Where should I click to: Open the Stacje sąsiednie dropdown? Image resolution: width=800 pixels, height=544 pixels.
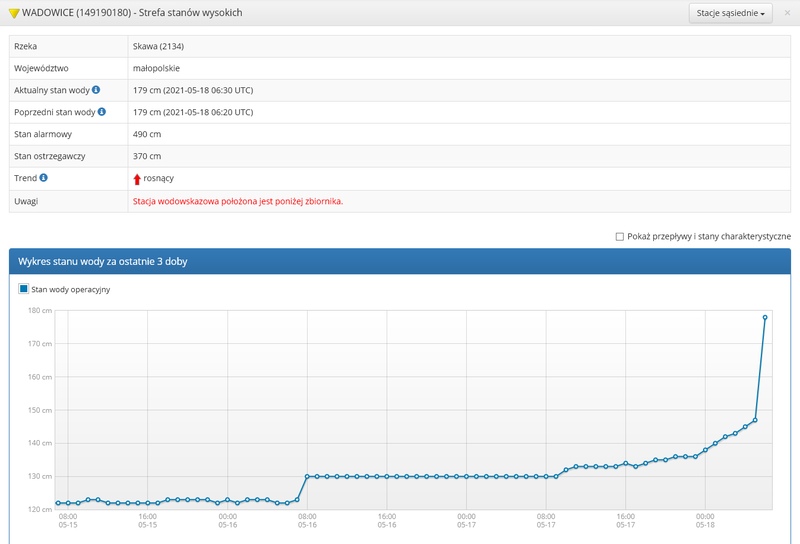click(731, 13)
